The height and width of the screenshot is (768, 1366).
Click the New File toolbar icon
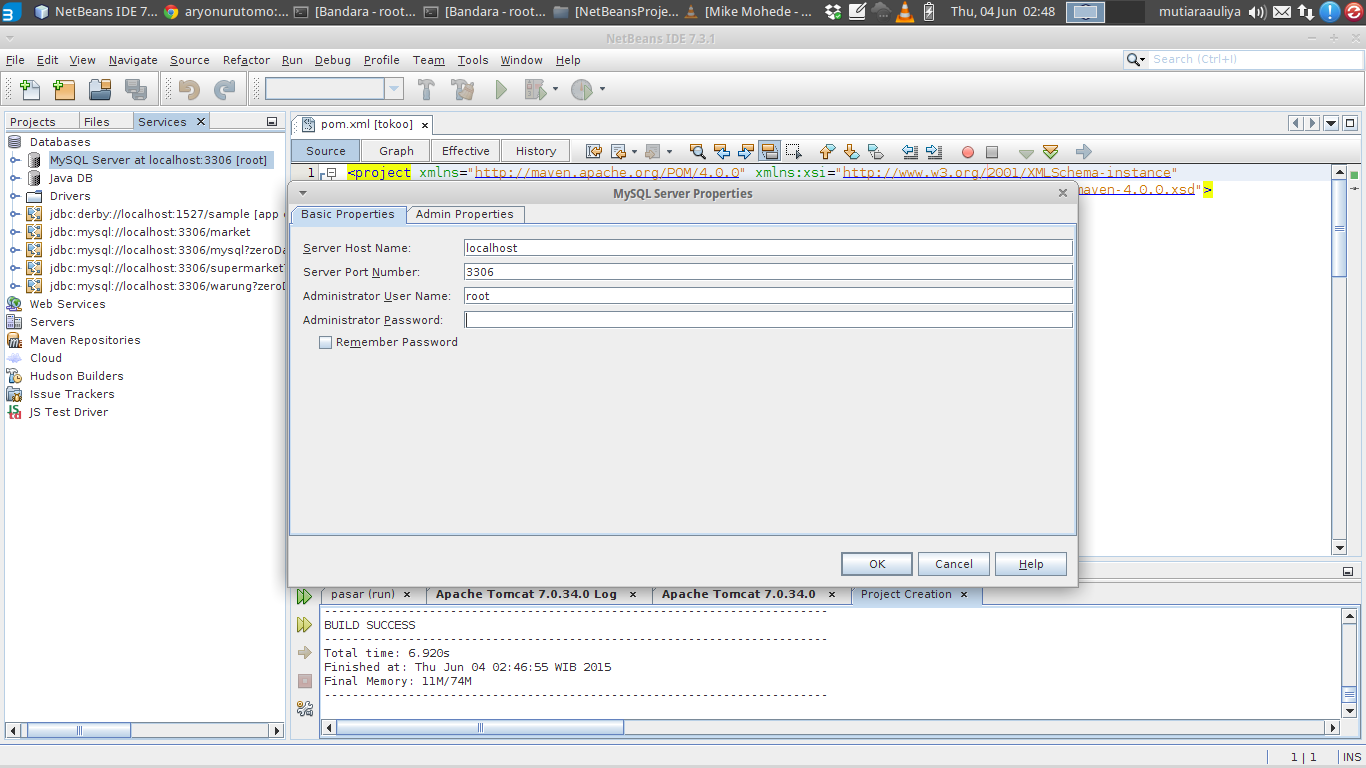click(29, 89)
